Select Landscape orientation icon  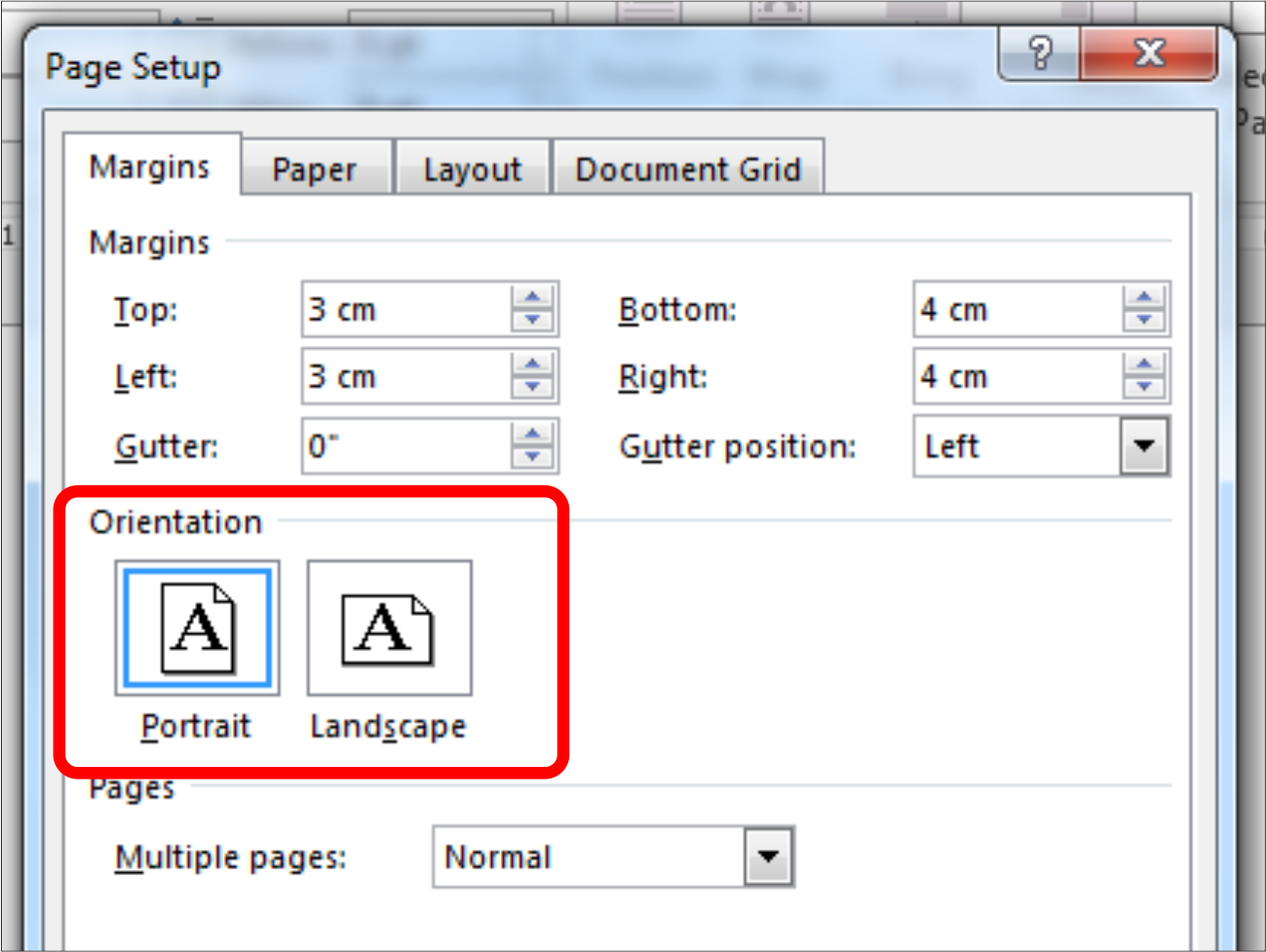(389, 628)
